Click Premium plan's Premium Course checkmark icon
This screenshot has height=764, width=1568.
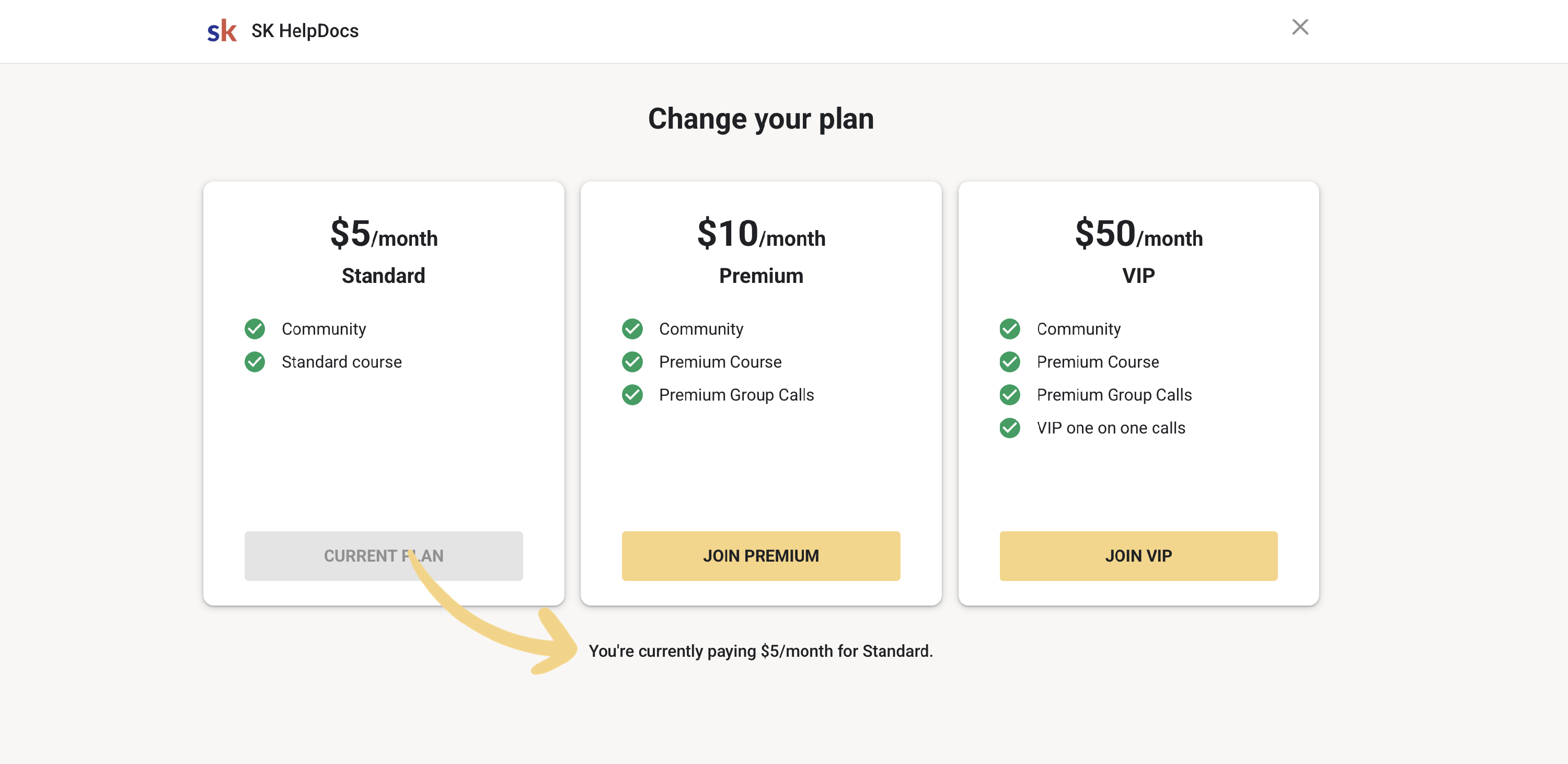632,362
